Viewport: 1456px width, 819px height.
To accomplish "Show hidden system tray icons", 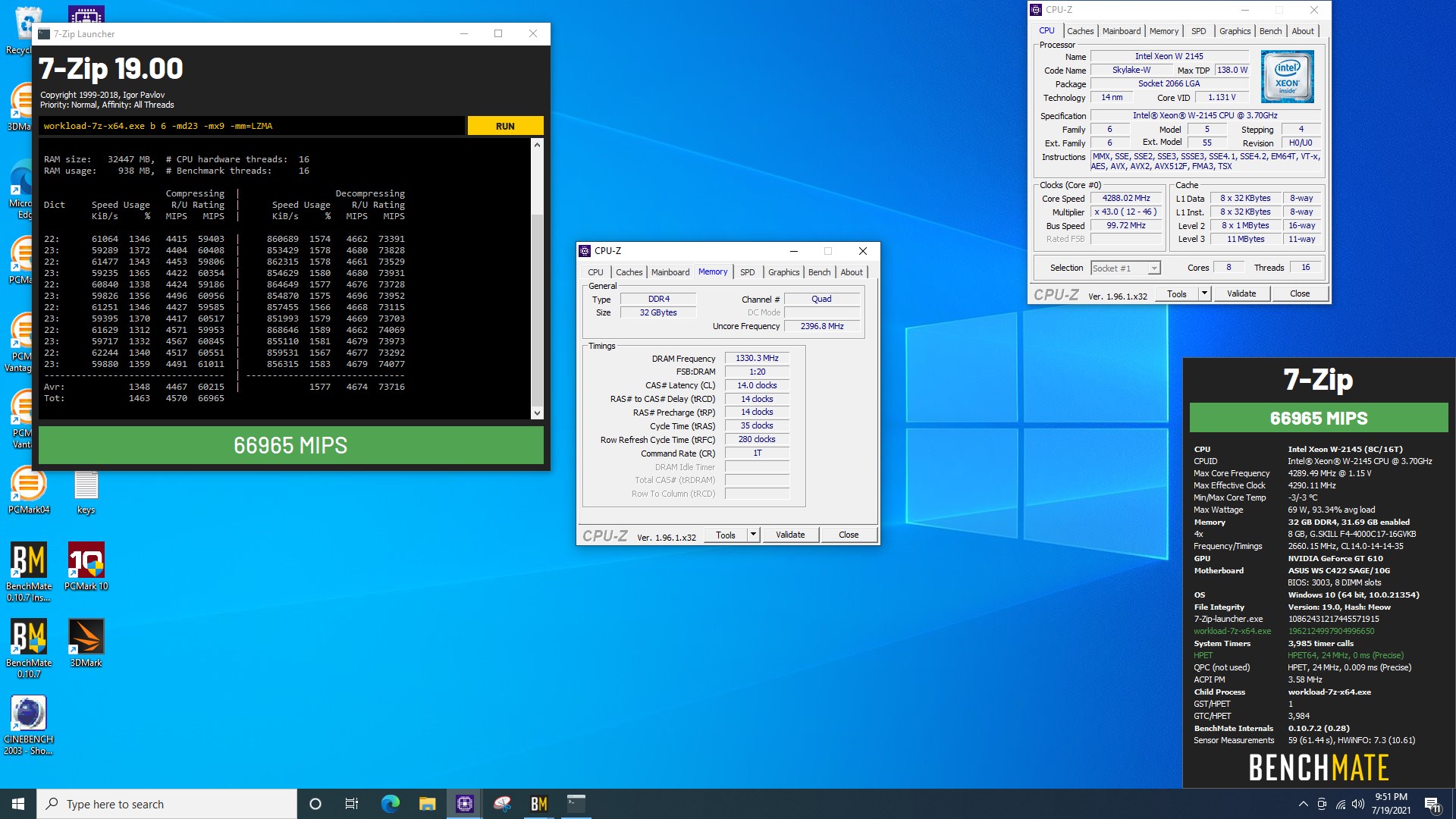I will 1303,804.
